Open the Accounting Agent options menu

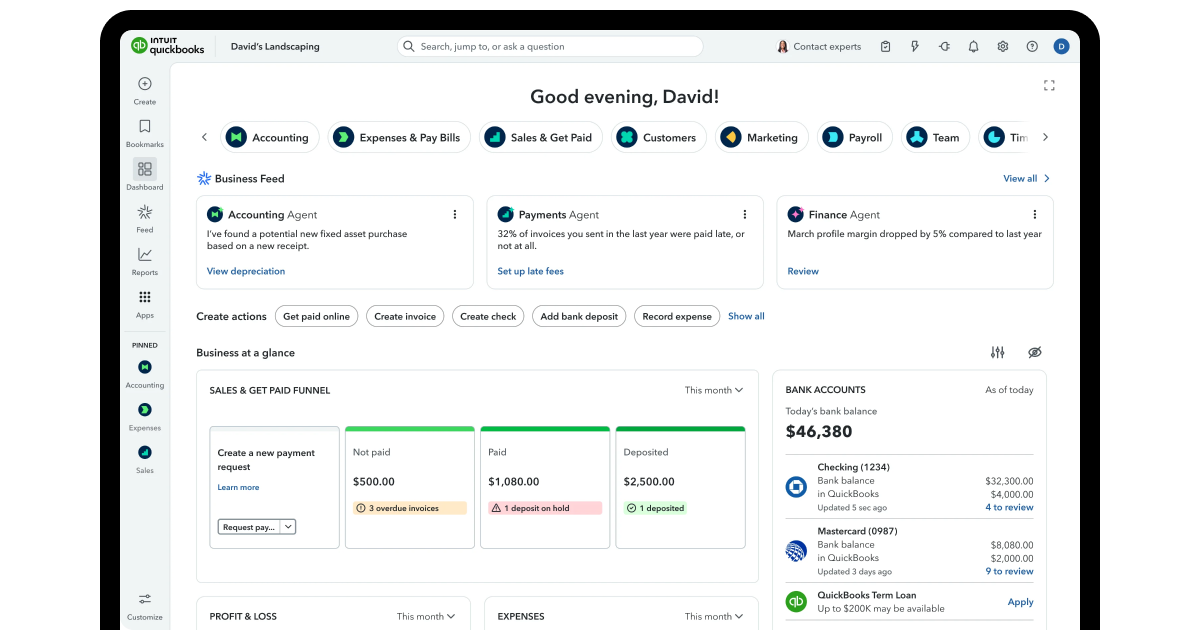pos(455,214)
